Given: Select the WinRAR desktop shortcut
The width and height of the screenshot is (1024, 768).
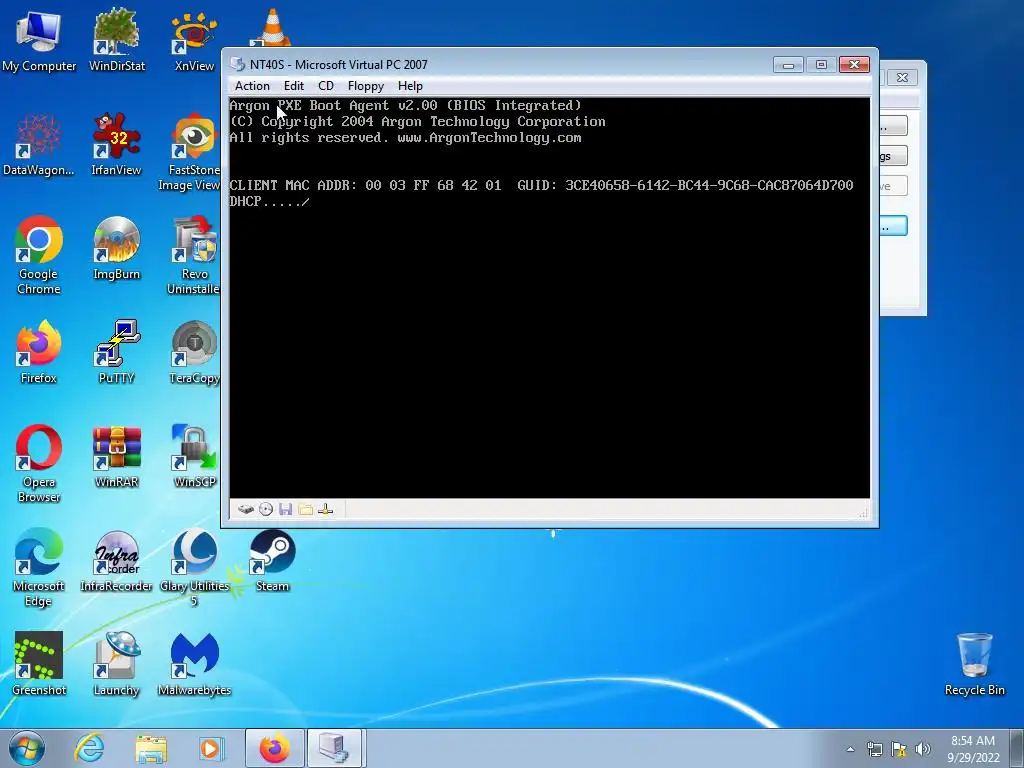Looking at the screenshot, I should (x=116, y=456).
